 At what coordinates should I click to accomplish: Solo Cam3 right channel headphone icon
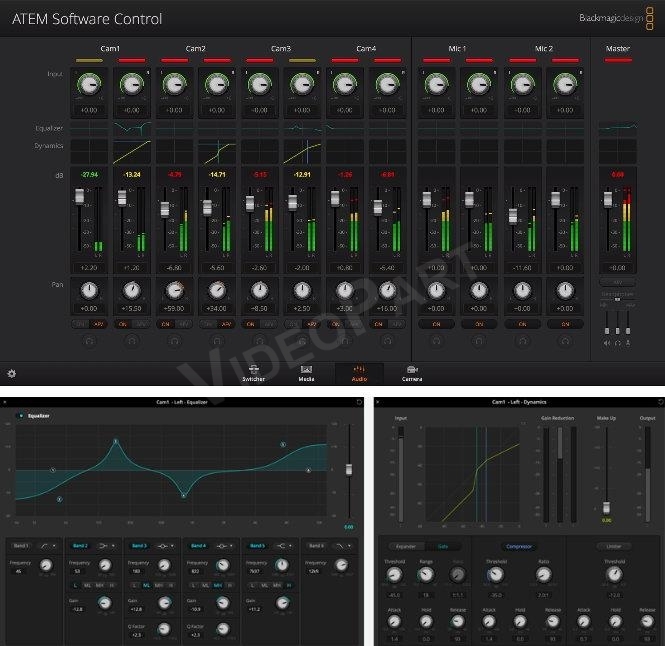point(302,341)
